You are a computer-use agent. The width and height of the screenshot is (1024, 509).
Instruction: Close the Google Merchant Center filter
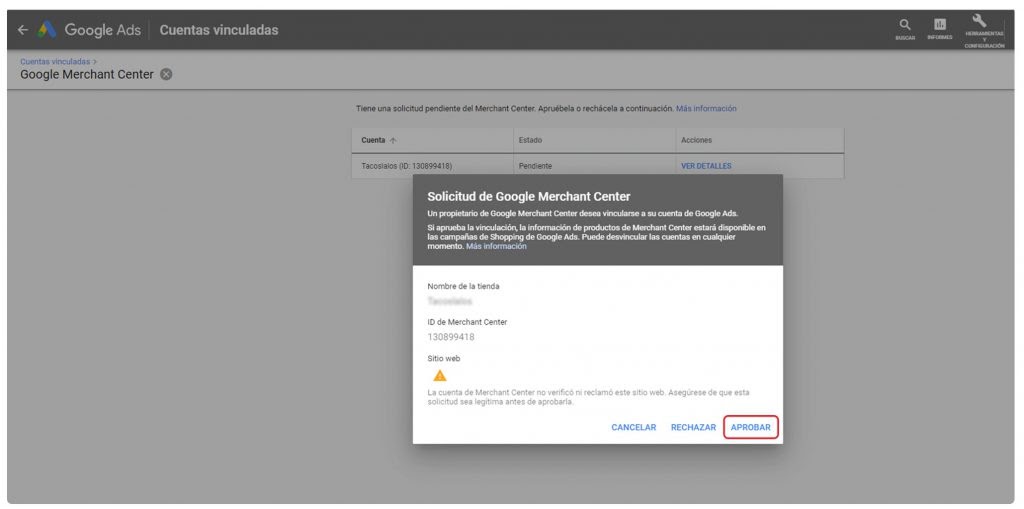tap(167, 74)
